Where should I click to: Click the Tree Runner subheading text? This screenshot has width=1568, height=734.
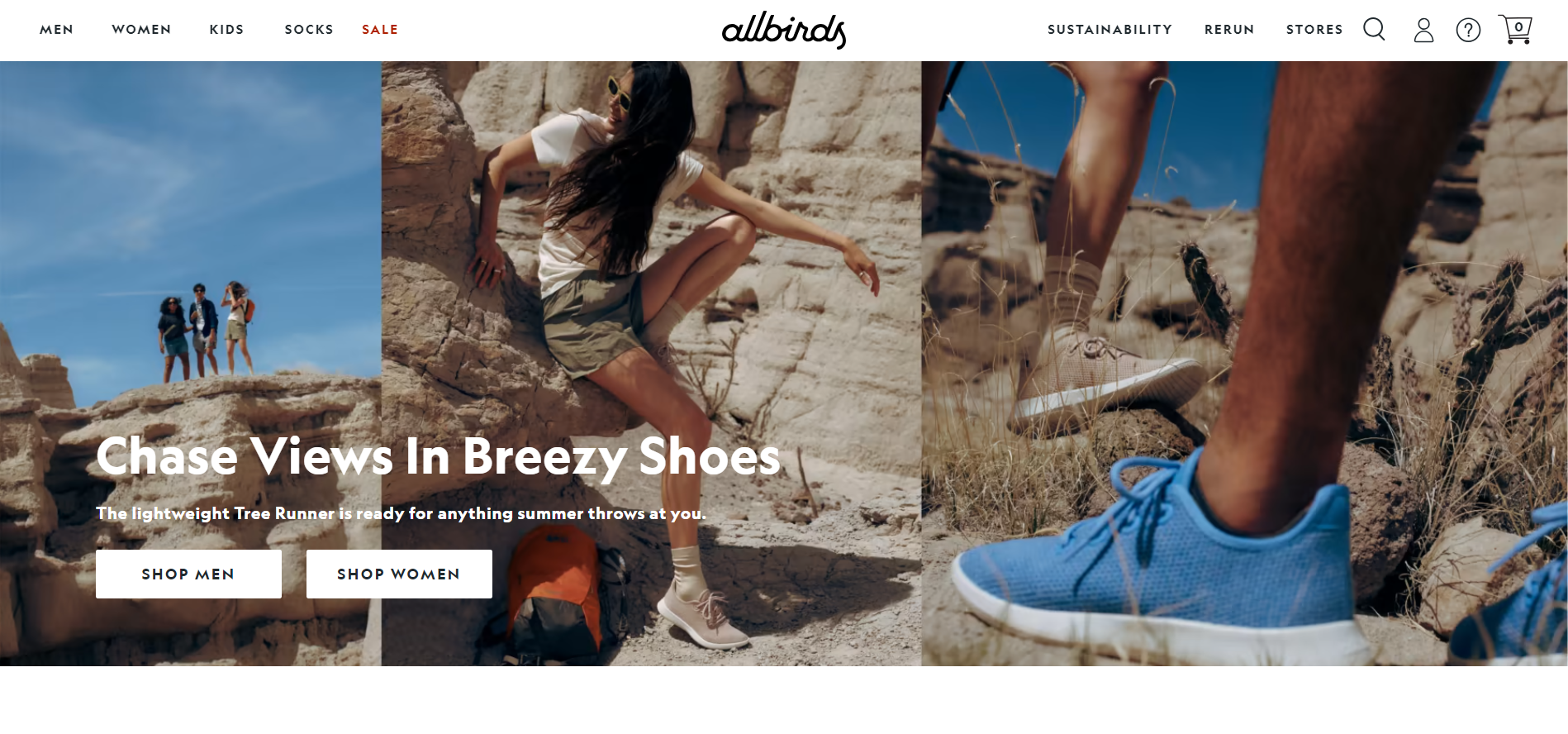click(x=402, y=513)
